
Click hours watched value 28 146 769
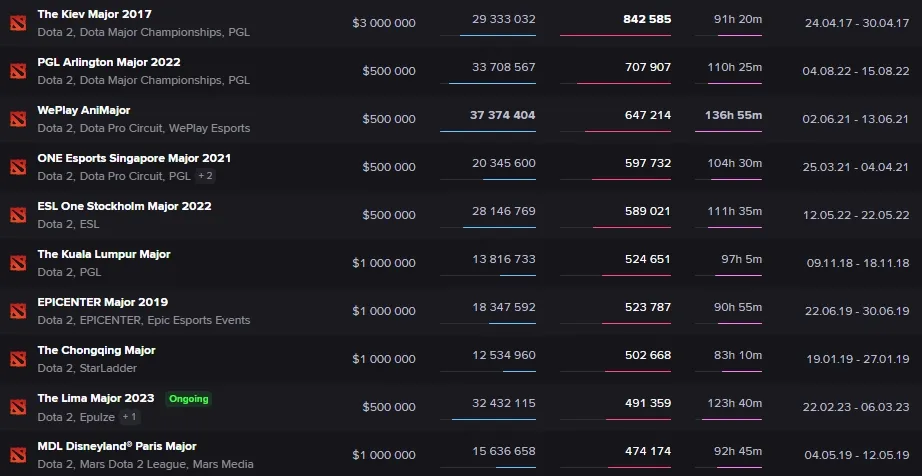point(503,211)
